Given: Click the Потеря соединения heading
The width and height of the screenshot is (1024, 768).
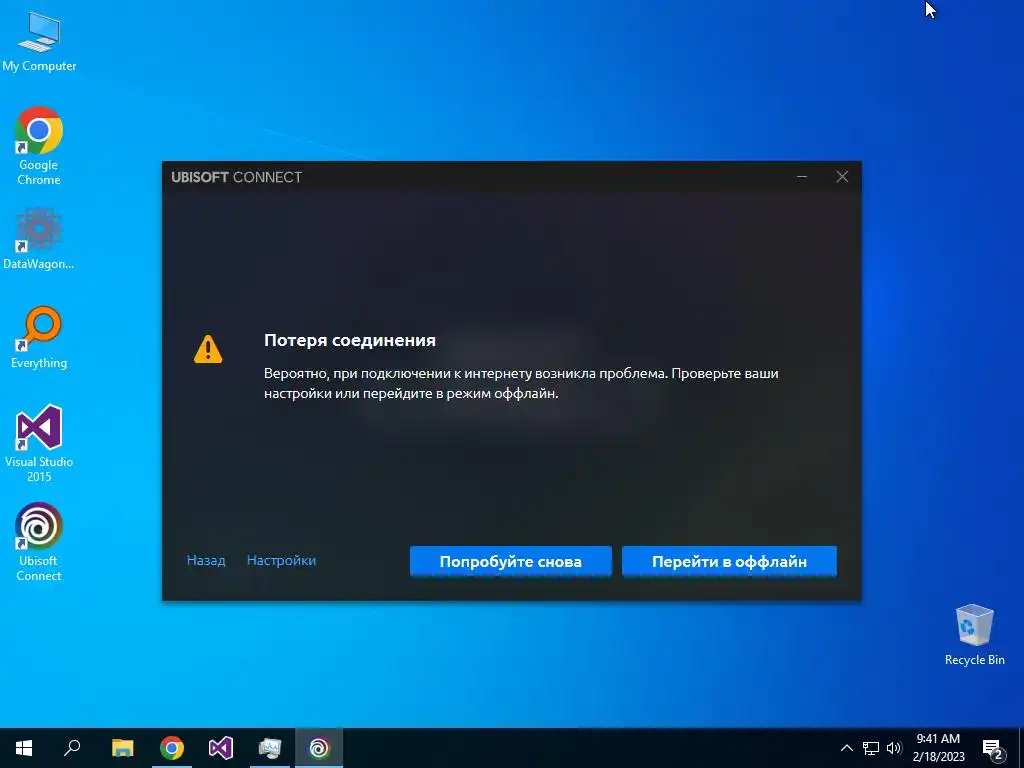Looking at the screenshot, I should pos(350,340).
